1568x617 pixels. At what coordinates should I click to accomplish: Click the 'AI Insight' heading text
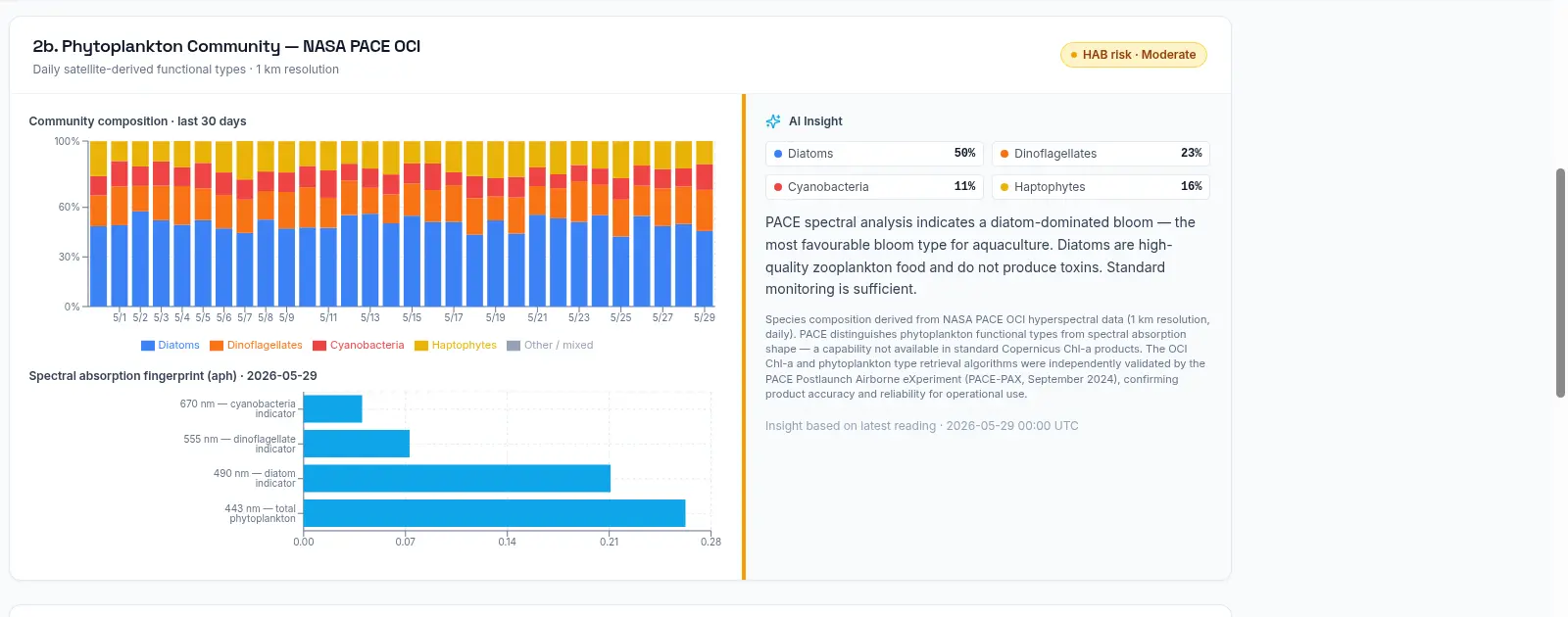(x=815, y=121)
